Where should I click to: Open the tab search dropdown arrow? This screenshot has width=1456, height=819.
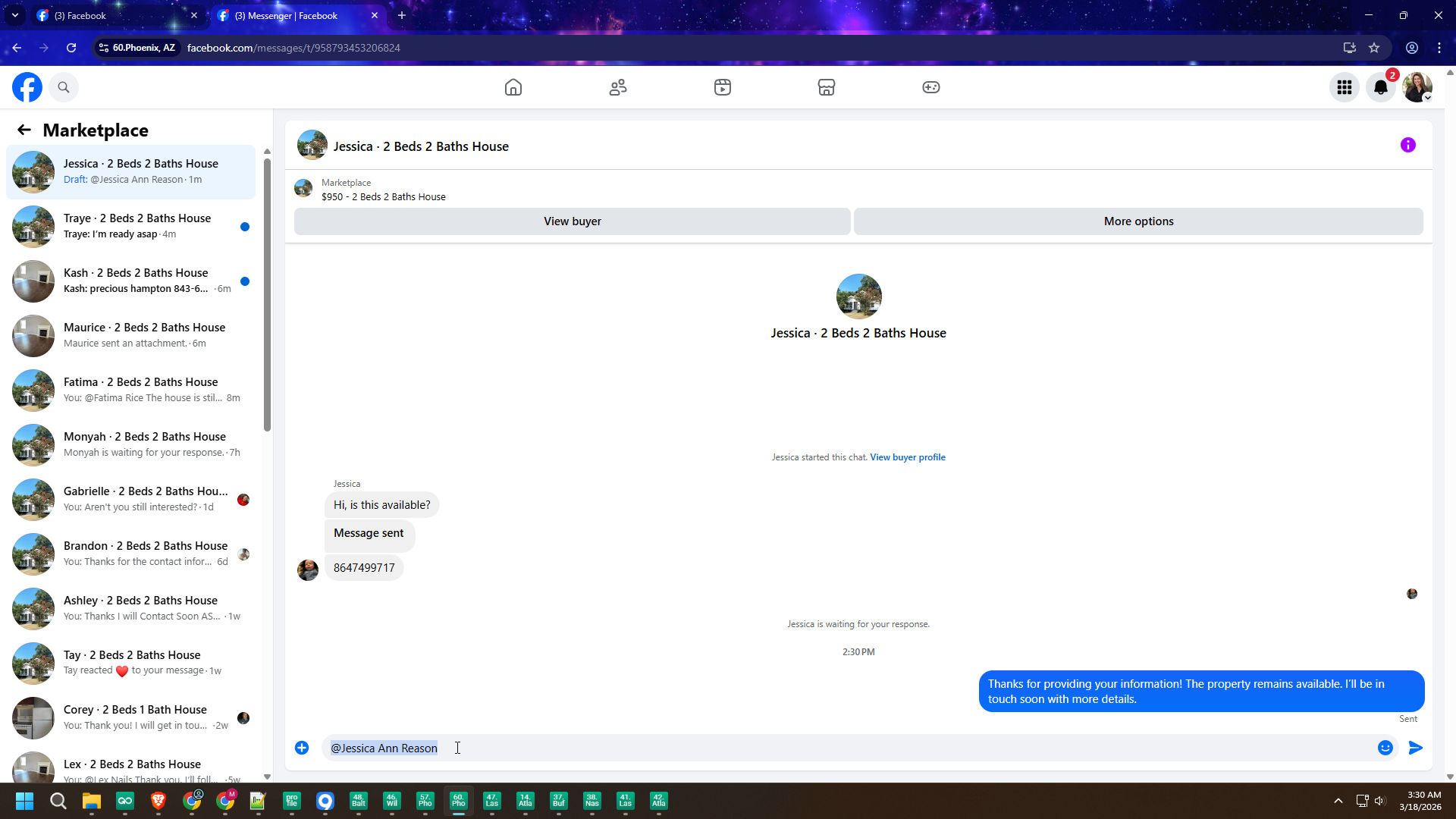point(14,15)
